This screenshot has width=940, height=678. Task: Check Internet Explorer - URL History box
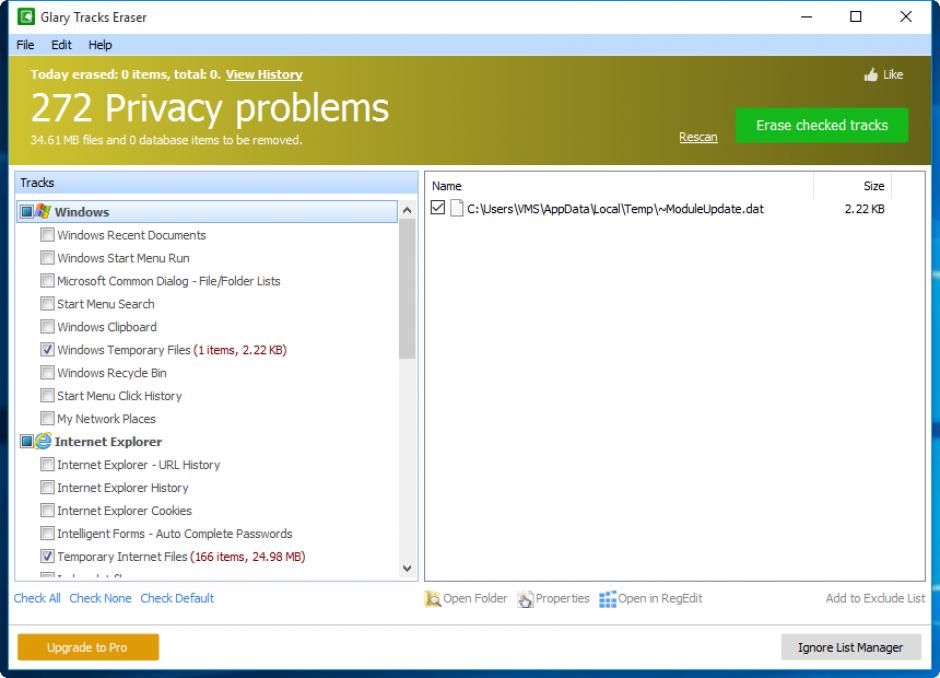point(47,464)
